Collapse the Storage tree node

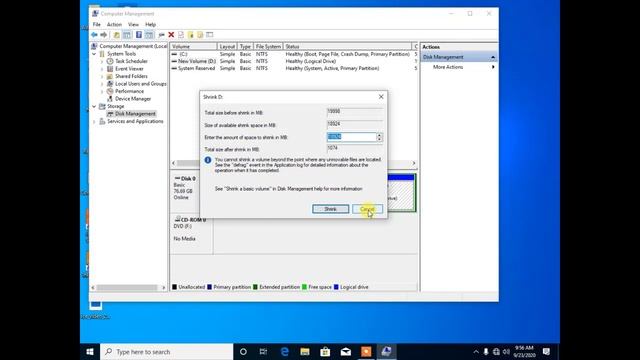click(94, 106)
